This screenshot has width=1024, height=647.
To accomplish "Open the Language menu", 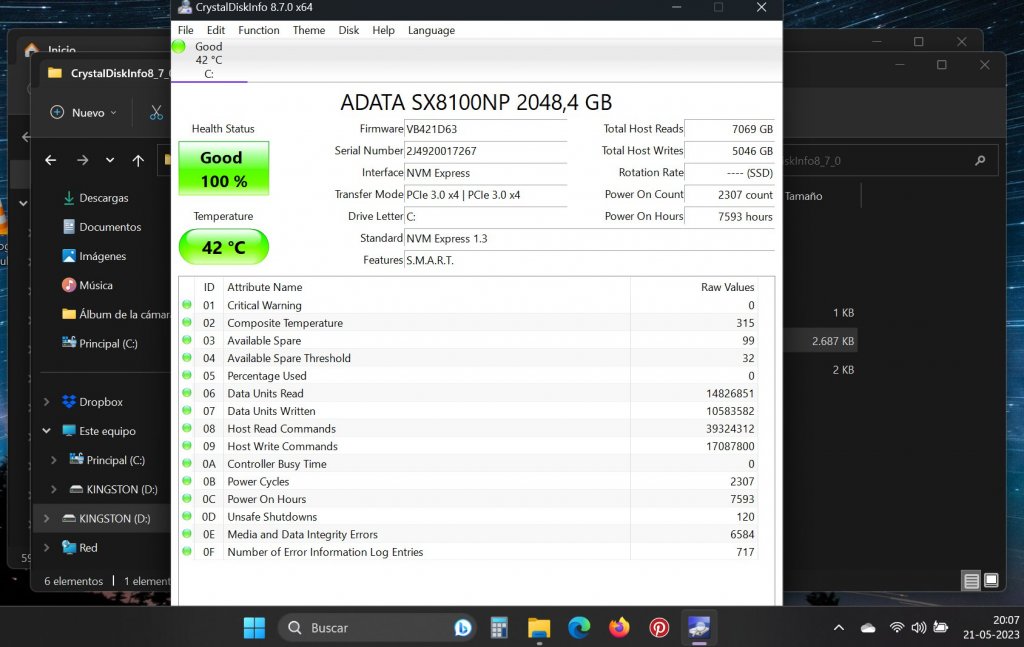I will (x=431, y=30).
